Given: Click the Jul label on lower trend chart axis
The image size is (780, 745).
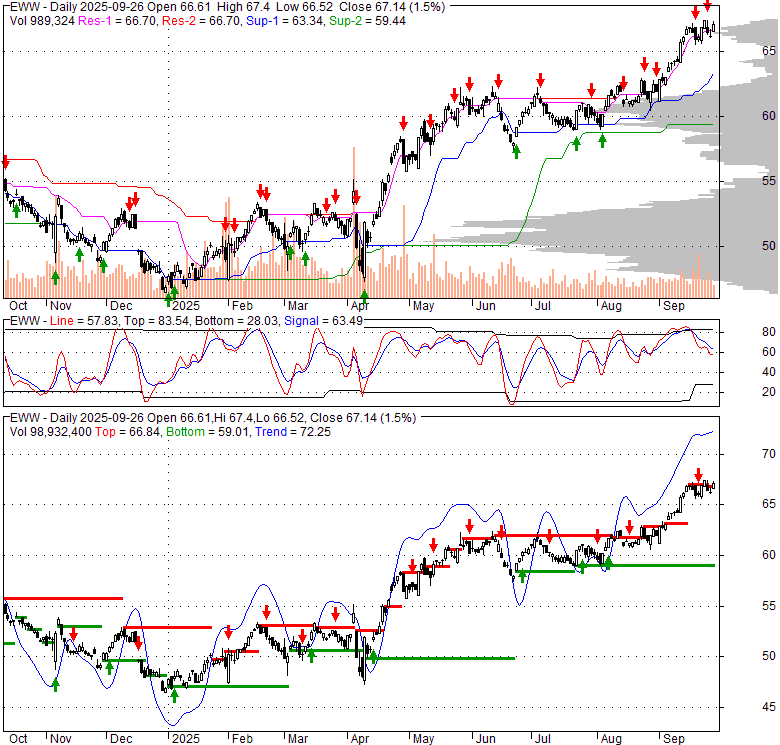Looking at the screenshot, I should pyautogui.click(x=542, y=739).
